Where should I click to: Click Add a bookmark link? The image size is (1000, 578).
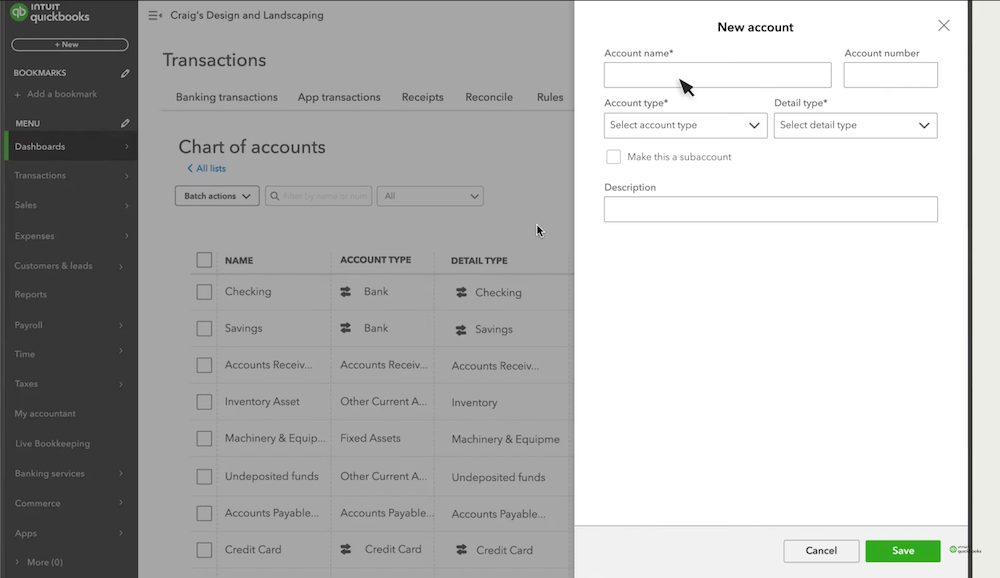point(55,94)
